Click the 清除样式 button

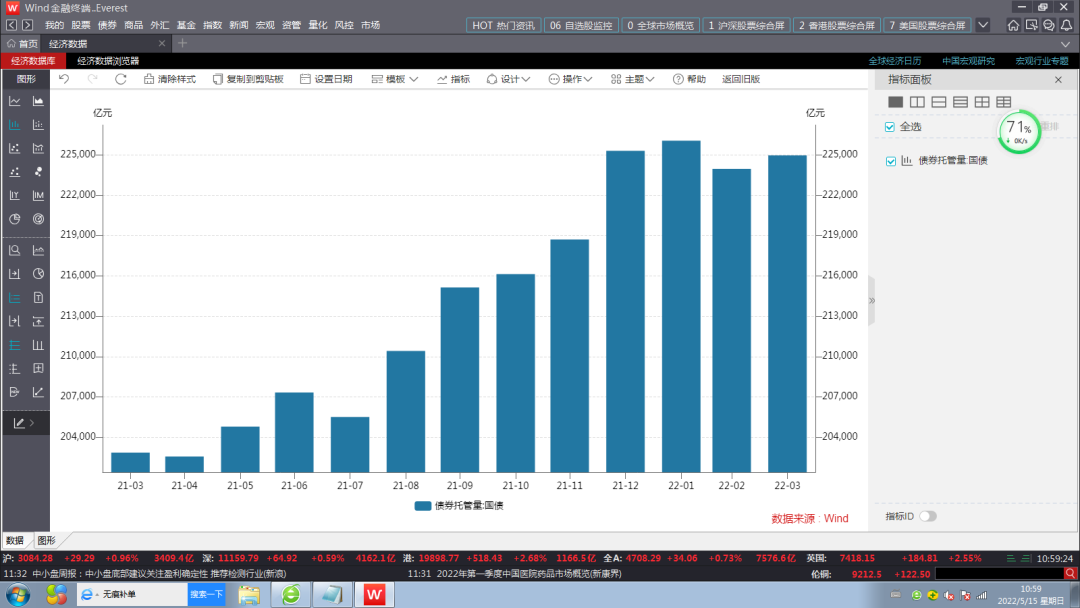click(170, 79)
